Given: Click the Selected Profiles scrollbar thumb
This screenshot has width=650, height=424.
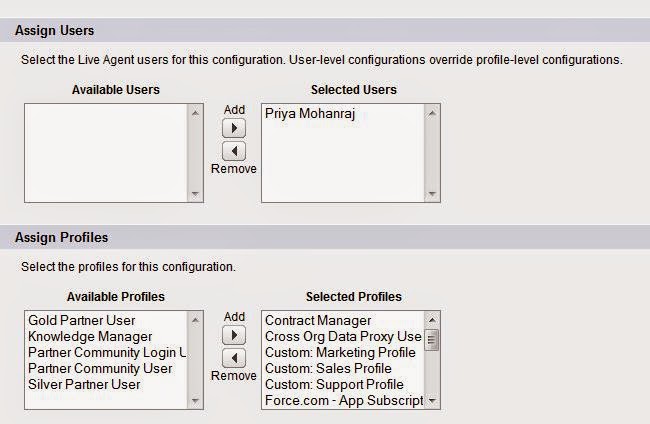Looking at the screenshot, I should click(x=432, y=340).
